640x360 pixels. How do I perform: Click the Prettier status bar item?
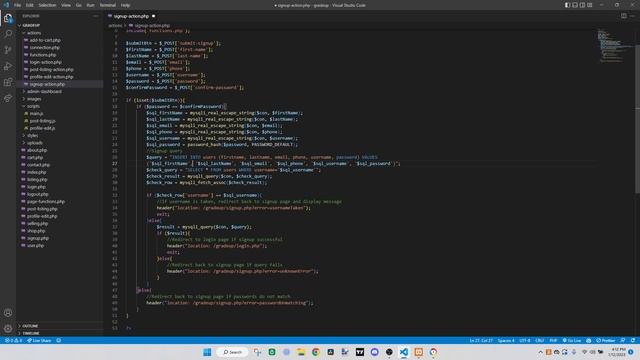point(606,340)
